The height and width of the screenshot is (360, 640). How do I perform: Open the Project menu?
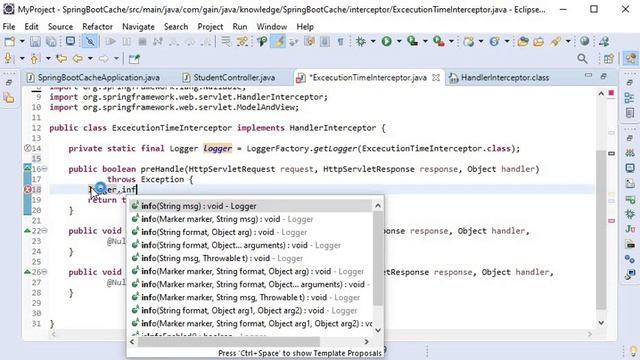[210, 27]
